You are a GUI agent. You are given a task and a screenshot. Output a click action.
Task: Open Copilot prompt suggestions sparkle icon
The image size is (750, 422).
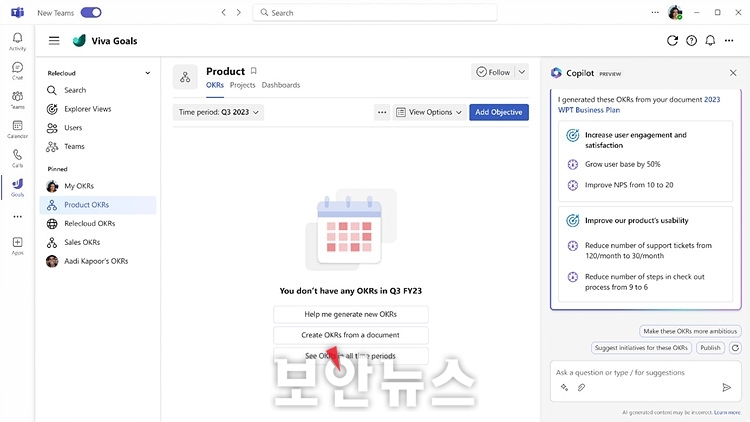pos(564,387)
